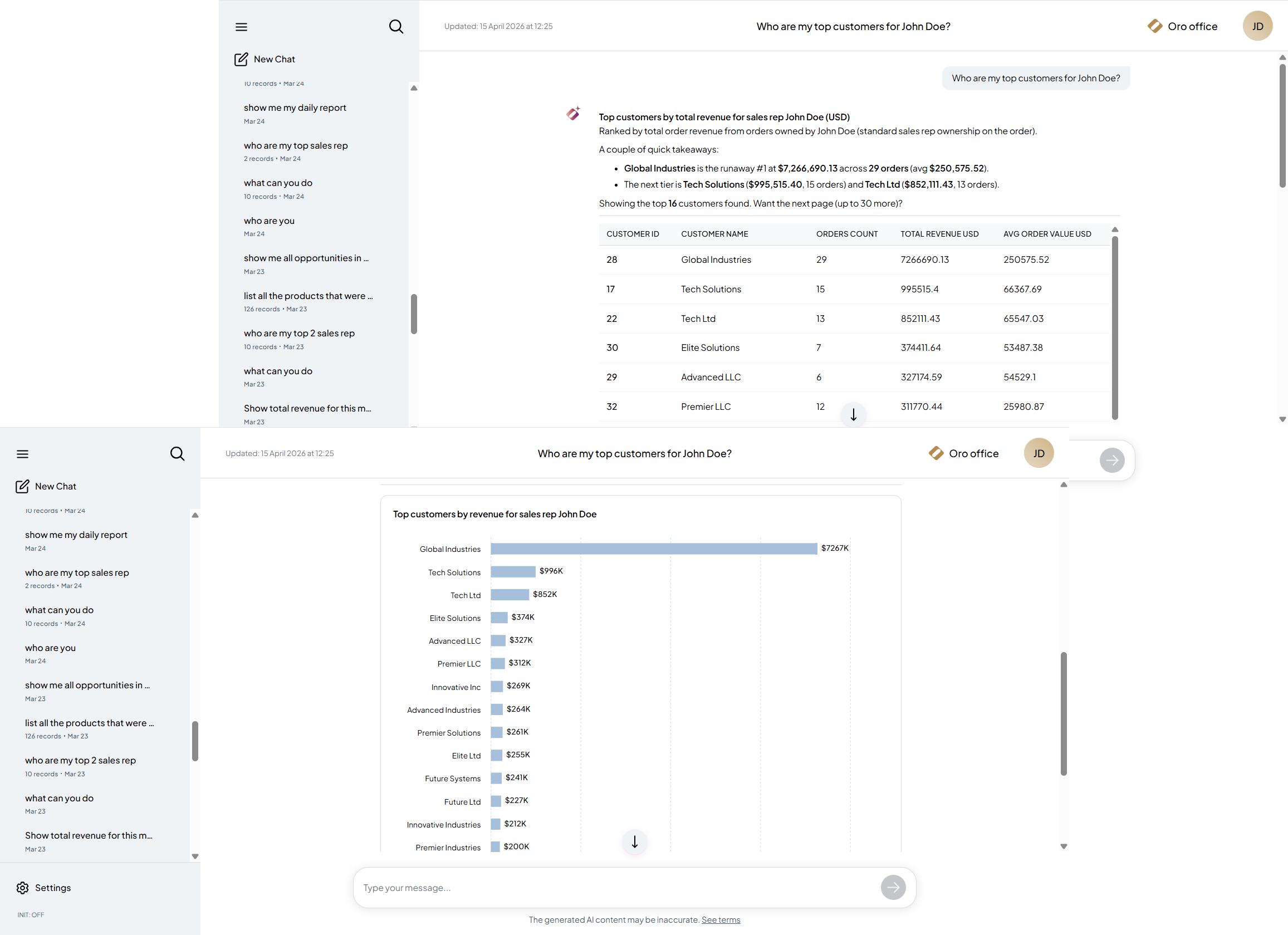Screen dimensions: 1288x935
Task: Click the See terms link
Action: click(x=721, y=919)
